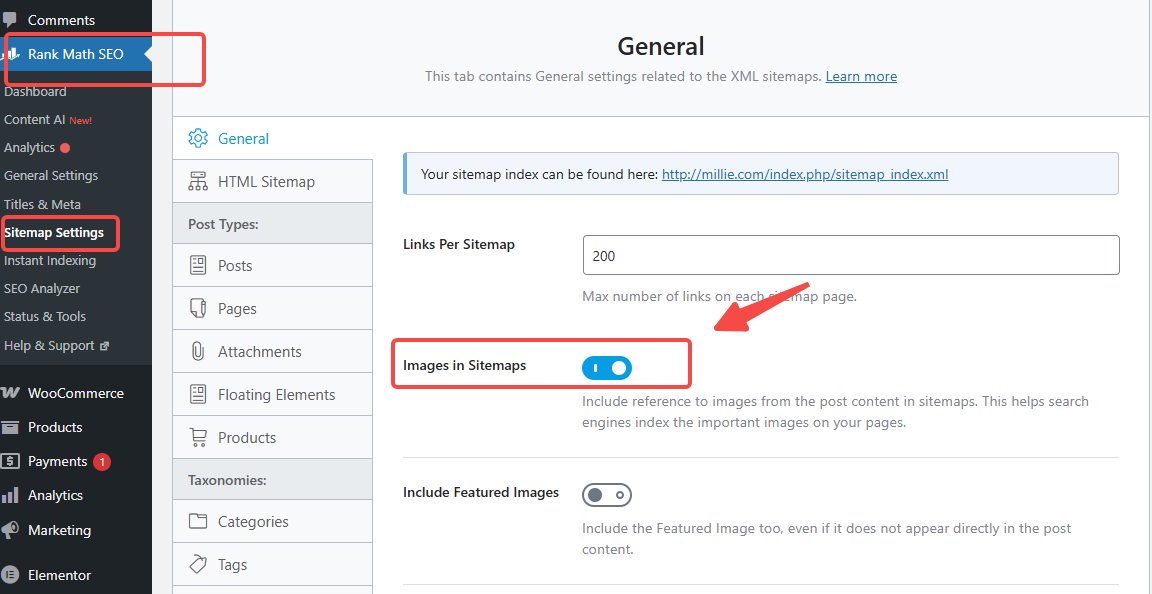Click the Products archive icon in admin sidebar
The width and height of the screenshot is (1152, 594).
click(x=11, y=427)
